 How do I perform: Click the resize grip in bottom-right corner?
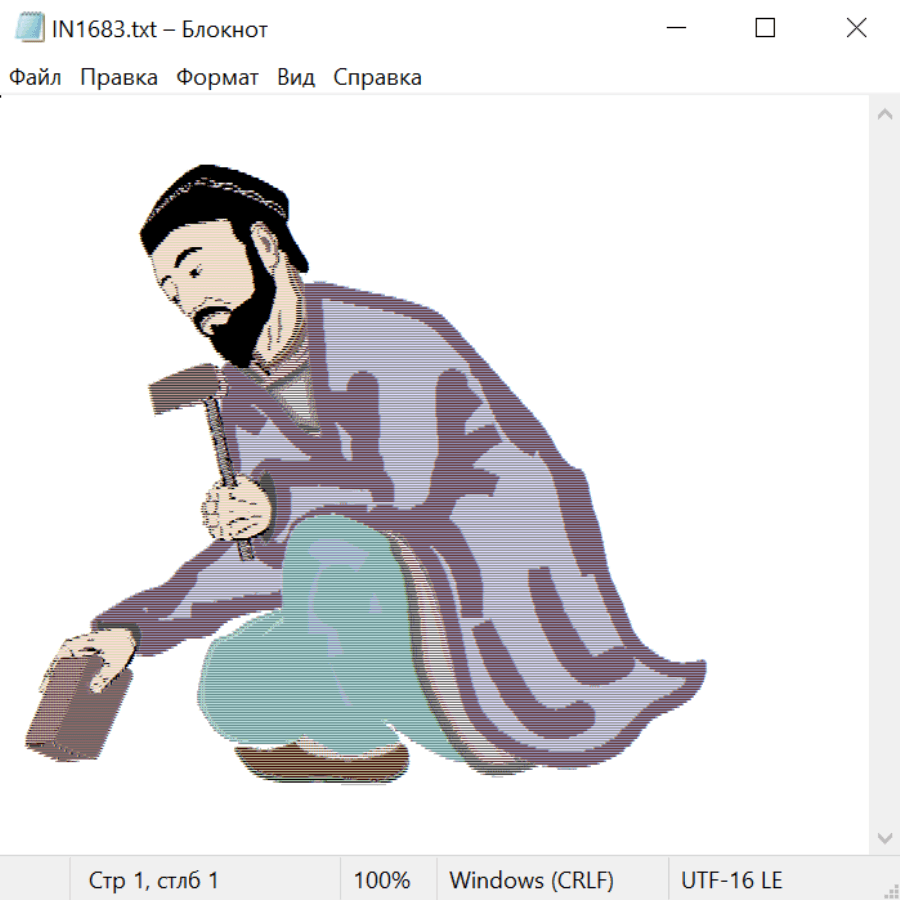click(890, 890)
